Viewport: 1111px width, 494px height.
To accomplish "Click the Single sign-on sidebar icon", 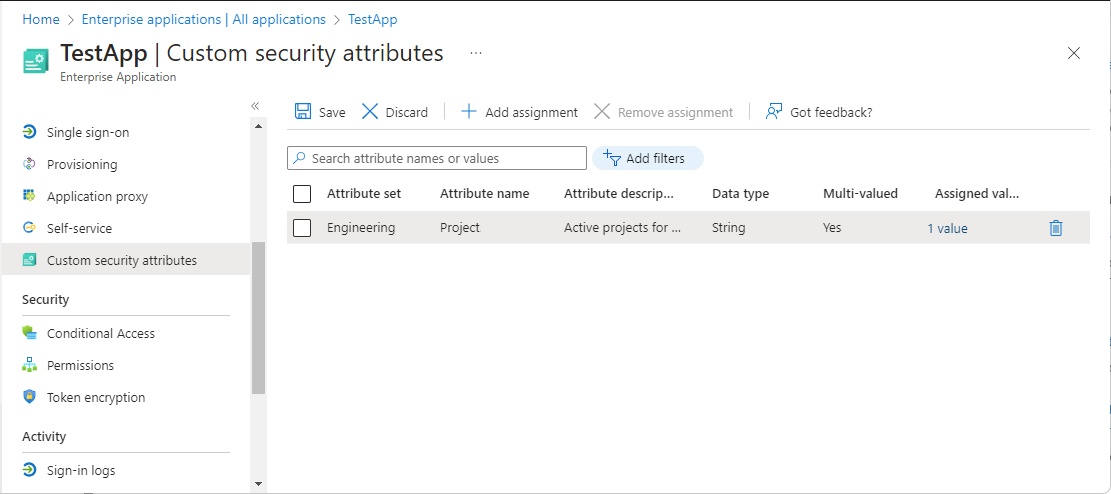I will 29,132.
